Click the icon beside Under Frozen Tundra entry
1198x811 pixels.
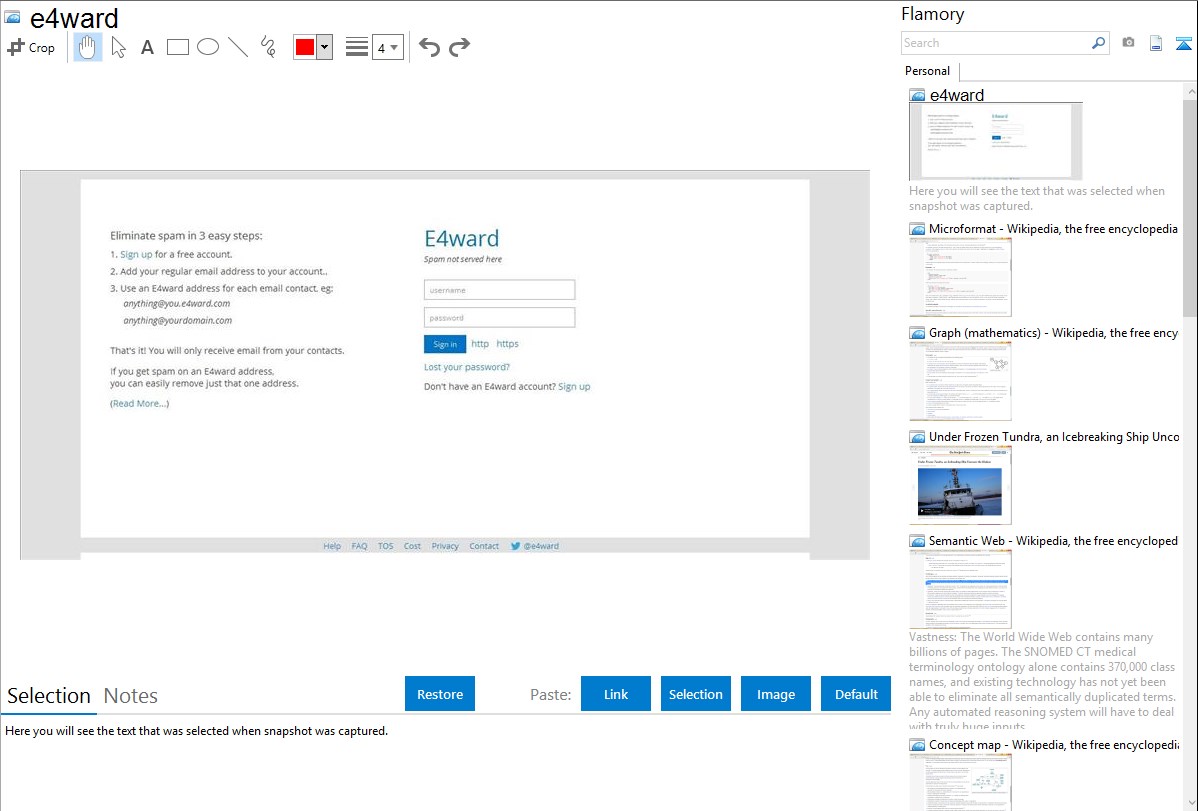(917, 437)
